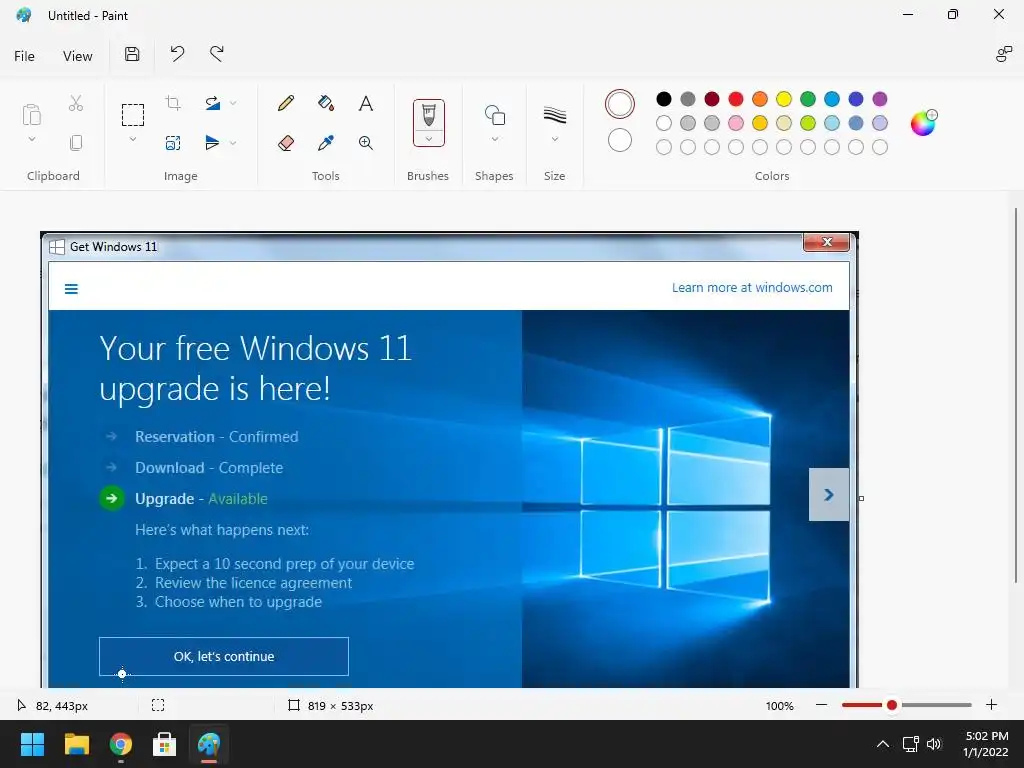Screen dimensions: 1024x768
Task: Select the Eraser tool
Action: (x=285, y=142)
